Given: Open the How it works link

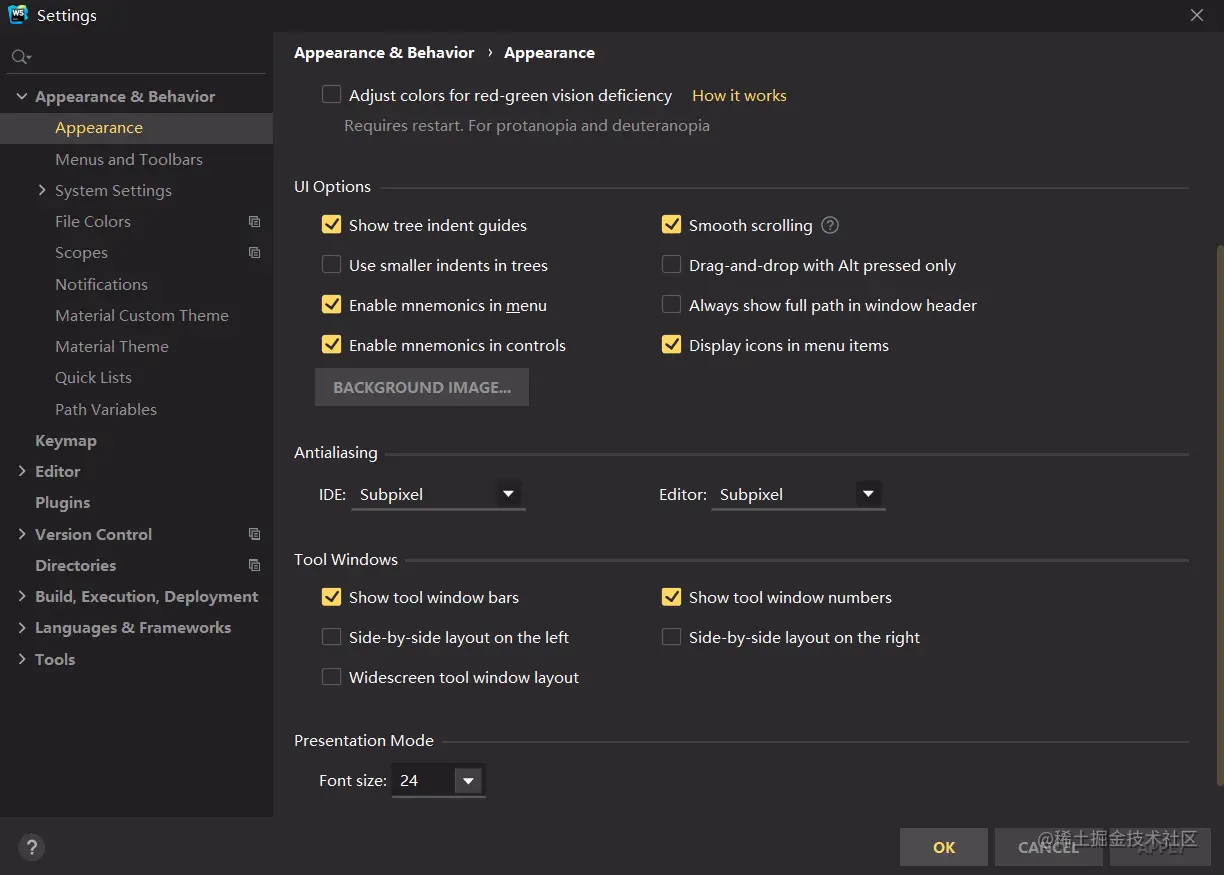Looking at the screenshot, I should 739,95.
